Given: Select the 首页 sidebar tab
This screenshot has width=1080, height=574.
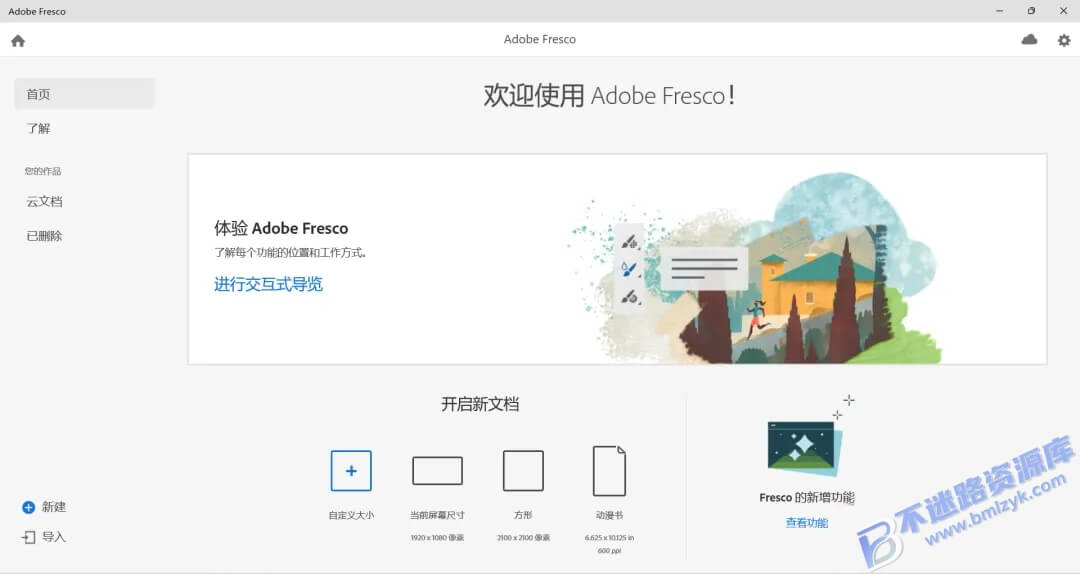Looking at the screenshot, I should click(x=84, y=94).
